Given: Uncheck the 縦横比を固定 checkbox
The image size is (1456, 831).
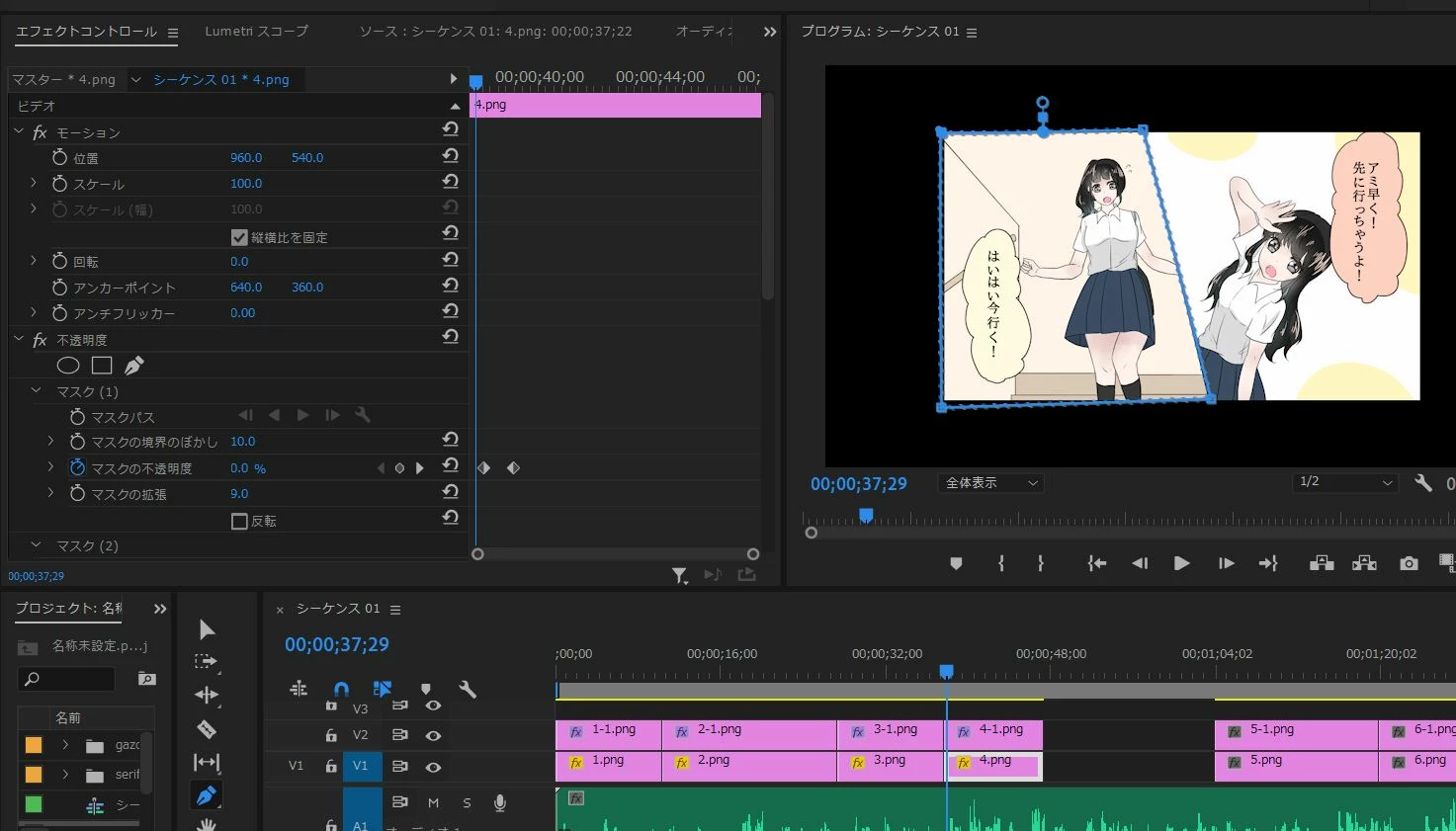Looking at the screenshot, I should coord(239,237).
